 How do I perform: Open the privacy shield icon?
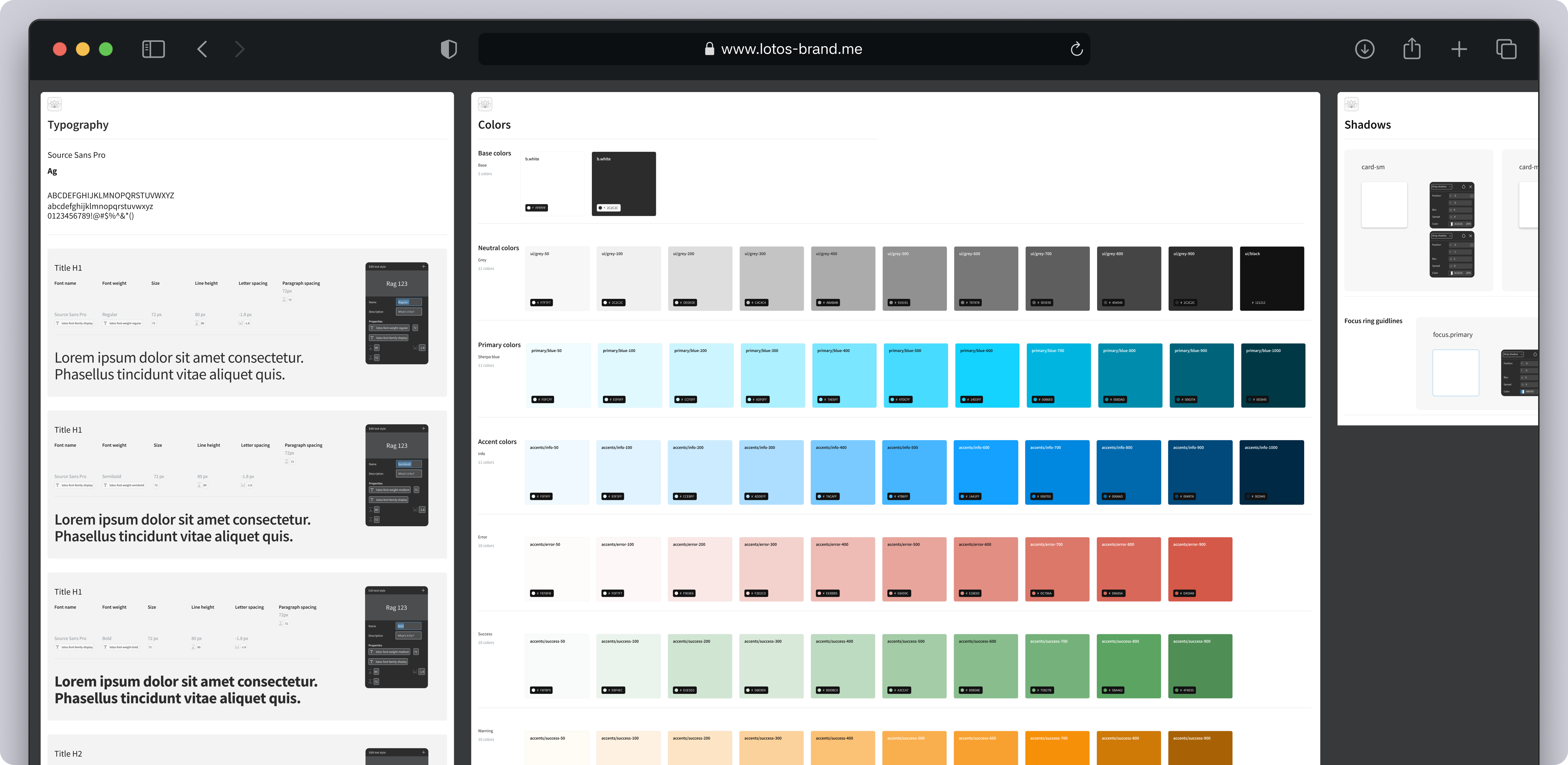point(448,49)
